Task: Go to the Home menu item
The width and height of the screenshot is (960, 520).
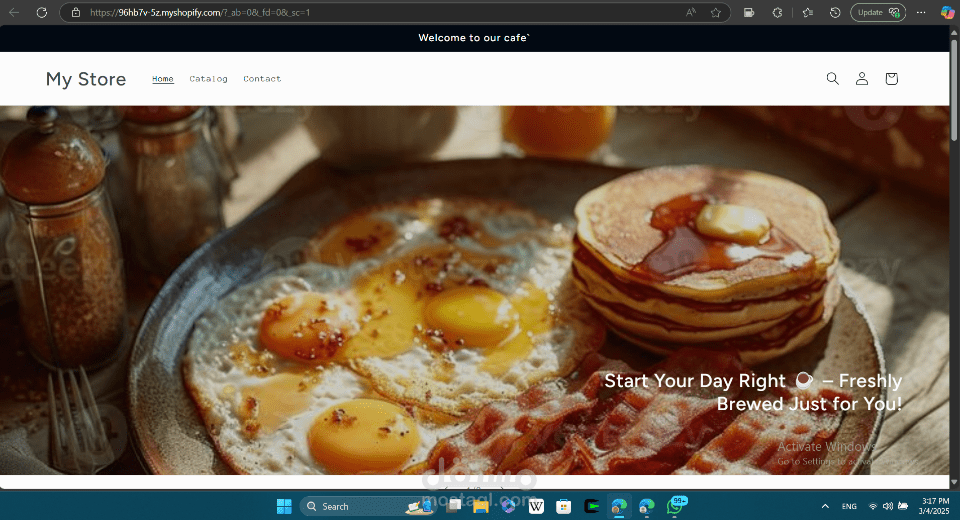Action: 163,78
